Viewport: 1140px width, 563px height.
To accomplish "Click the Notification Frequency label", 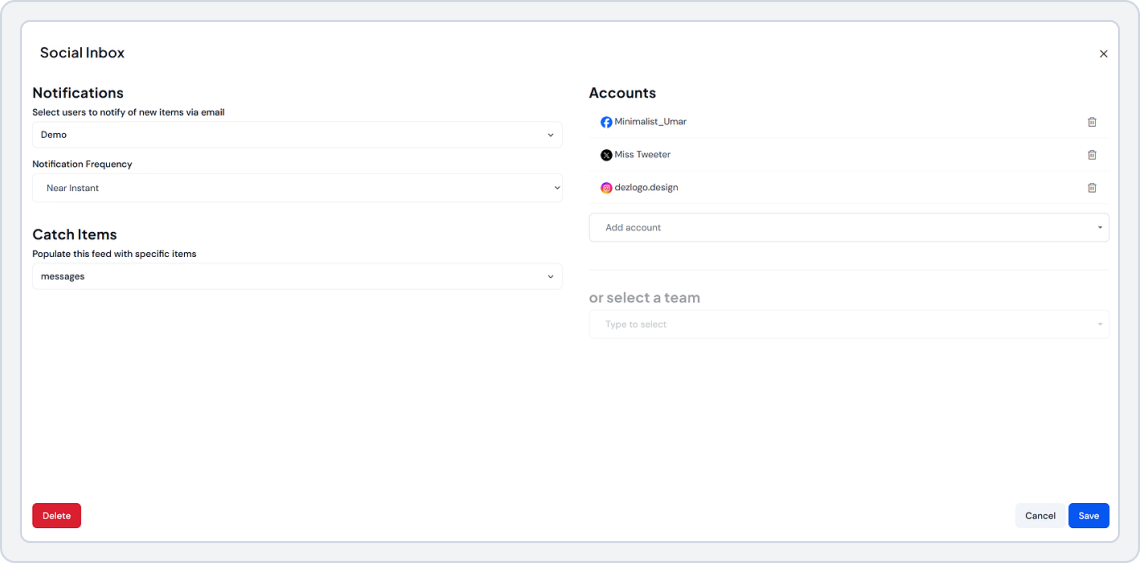I will pyautogui.click(x=82, y=164).
